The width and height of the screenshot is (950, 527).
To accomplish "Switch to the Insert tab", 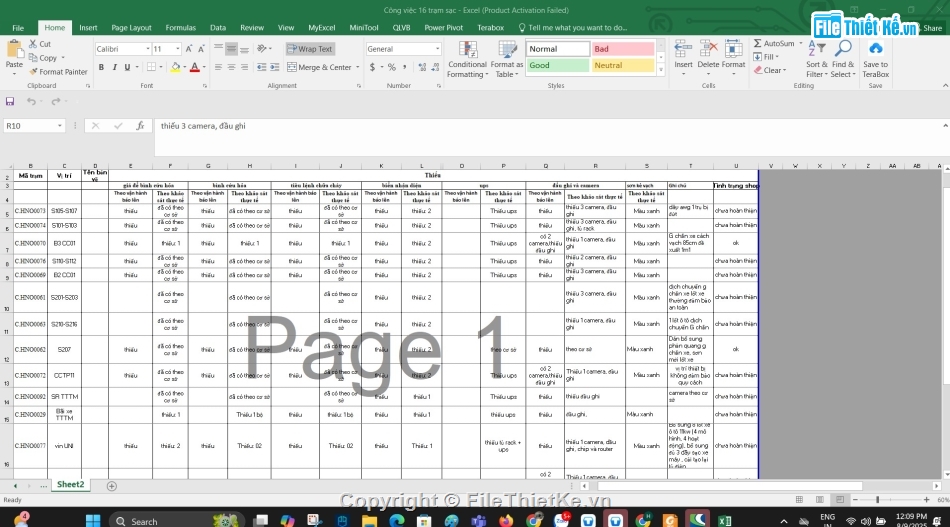I will [88, 28].
